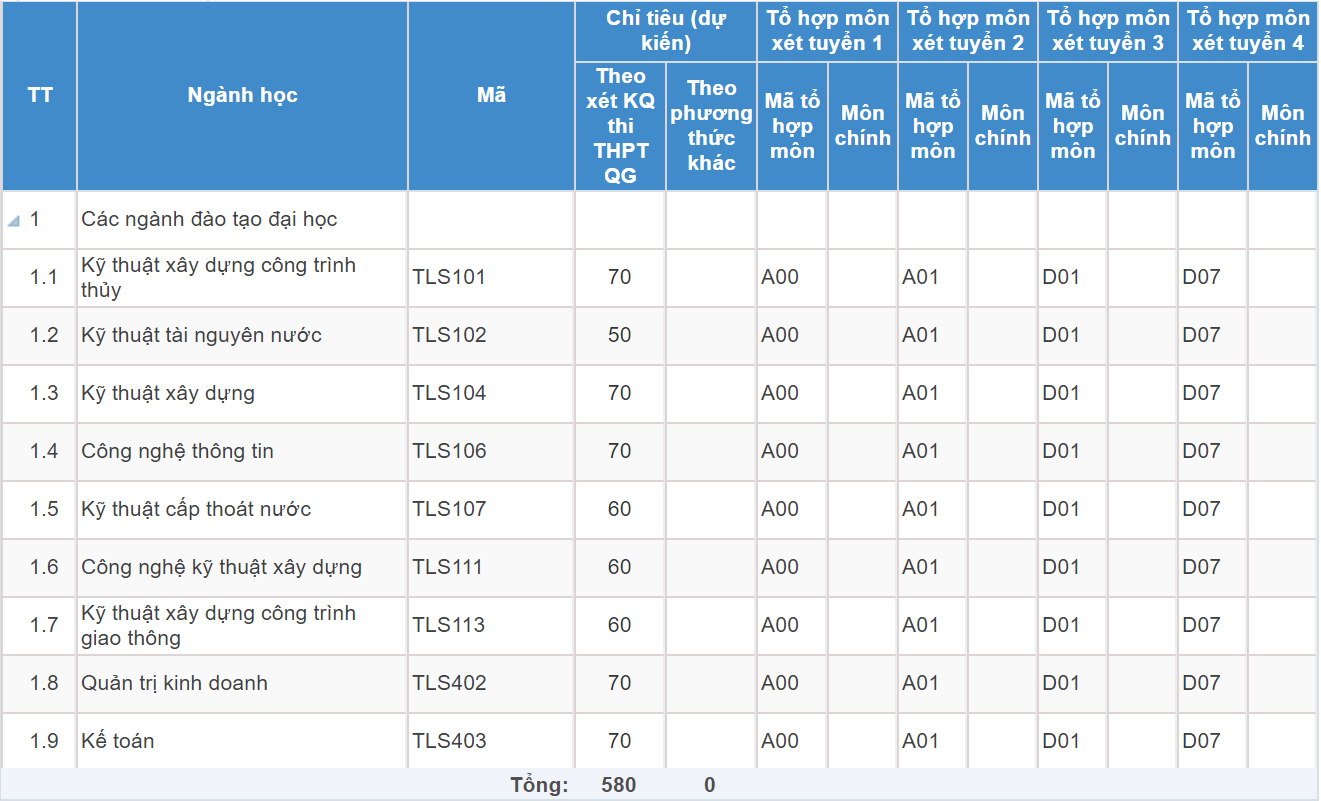Click the Ngành học column header
1321x801 pixels.
click(242, 96)
